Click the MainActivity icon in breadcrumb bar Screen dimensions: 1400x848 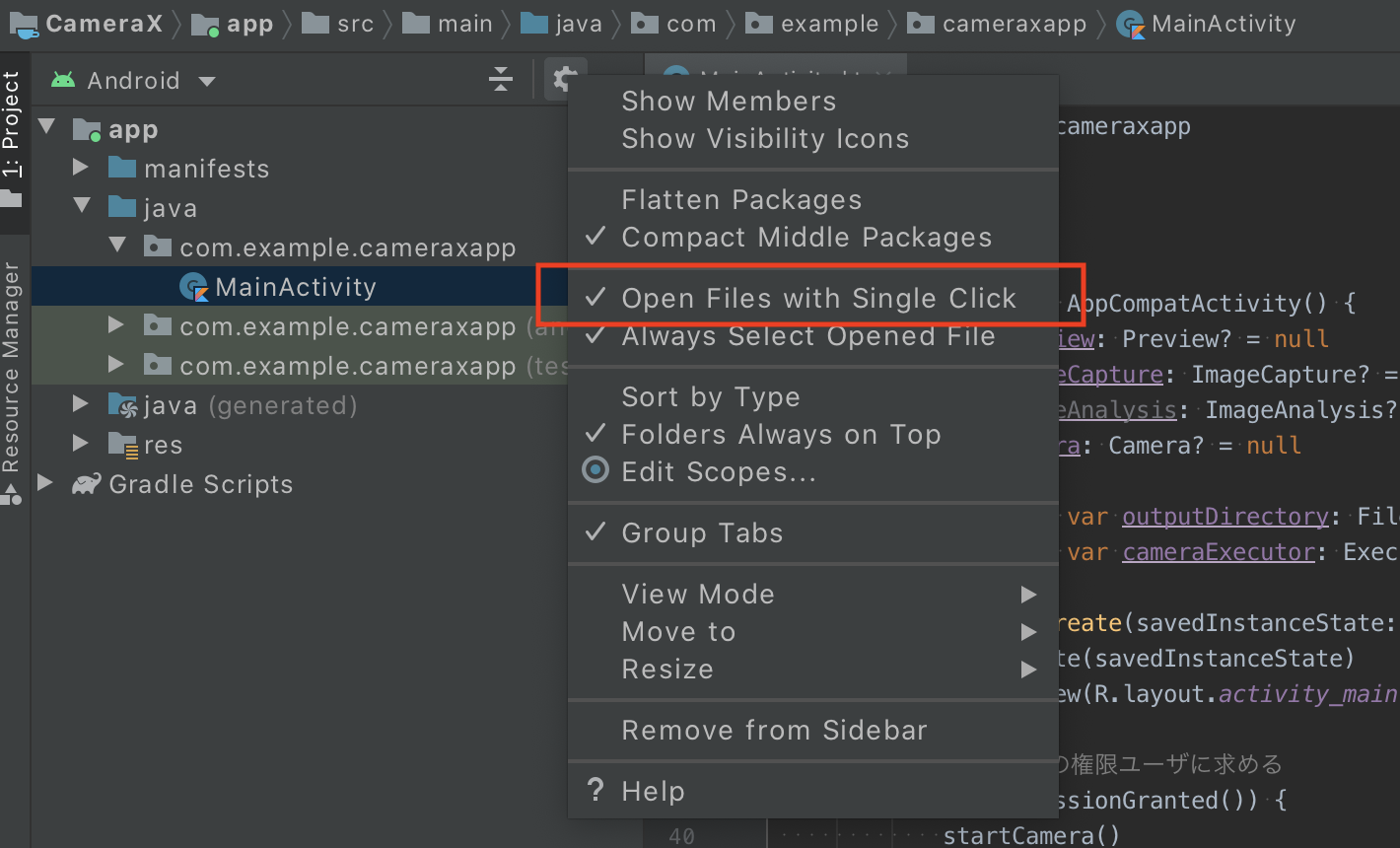coord(1130,25)
